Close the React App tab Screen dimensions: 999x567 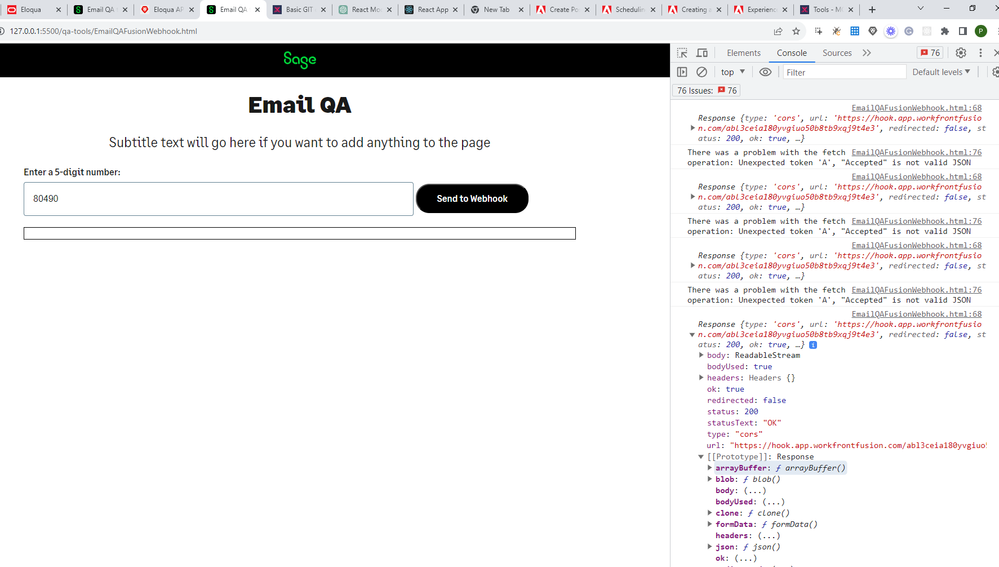[456, 10]
